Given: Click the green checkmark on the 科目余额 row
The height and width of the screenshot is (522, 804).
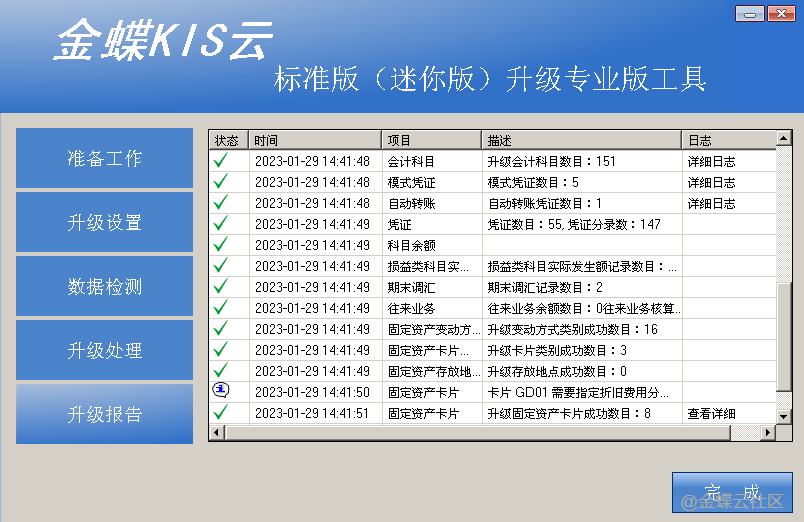Looking at the screenshot, I should [x=221, y=244].
